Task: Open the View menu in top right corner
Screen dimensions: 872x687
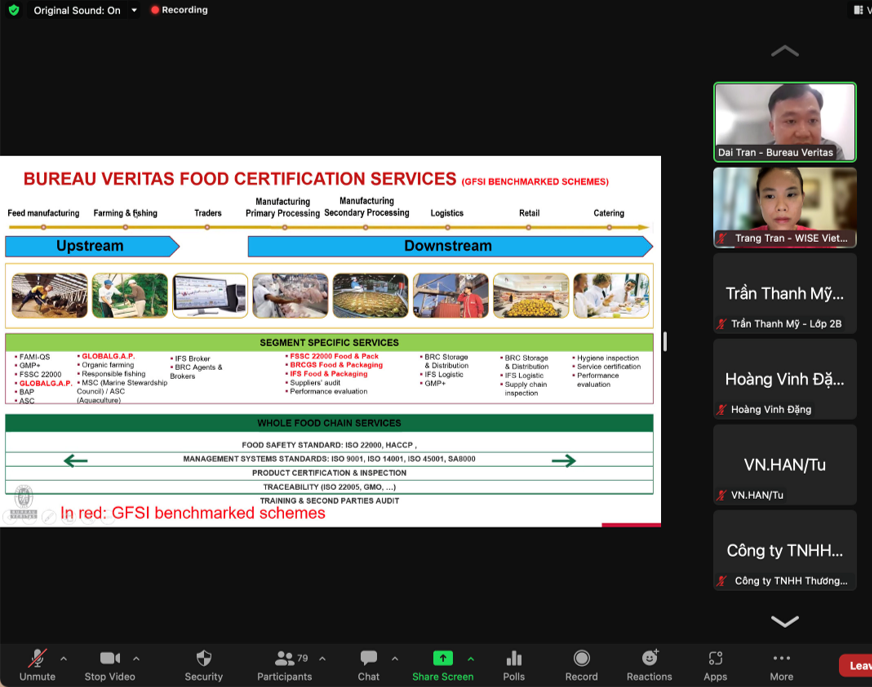Action: [x=861, y=10]
